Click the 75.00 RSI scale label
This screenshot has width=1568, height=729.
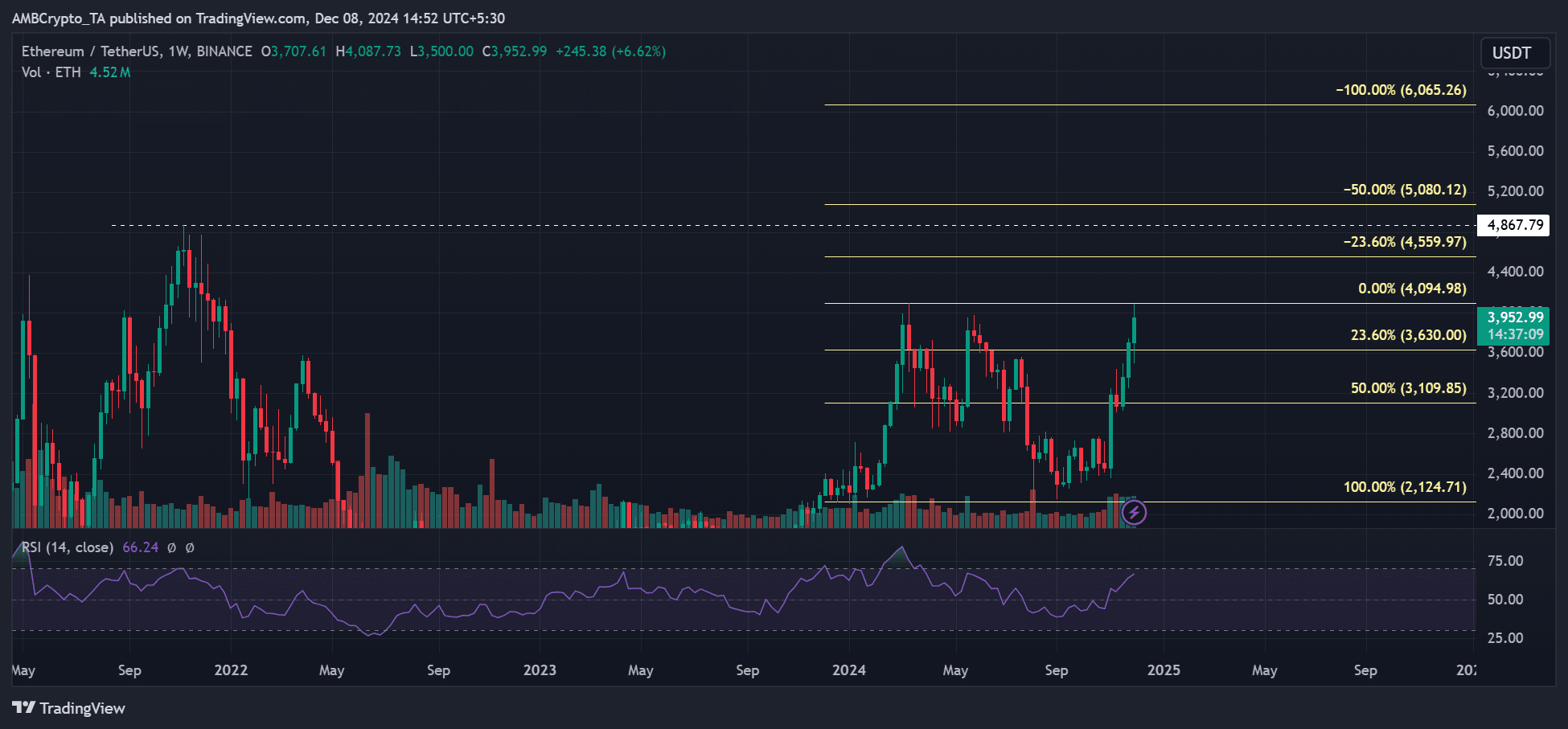[x=1505, y=561]
